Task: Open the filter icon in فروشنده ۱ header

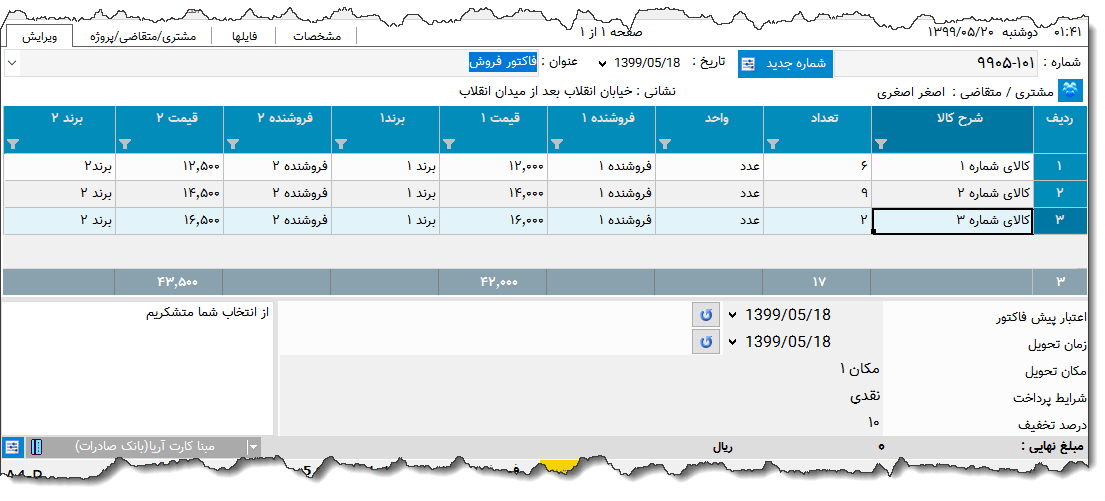Action: 557,144
